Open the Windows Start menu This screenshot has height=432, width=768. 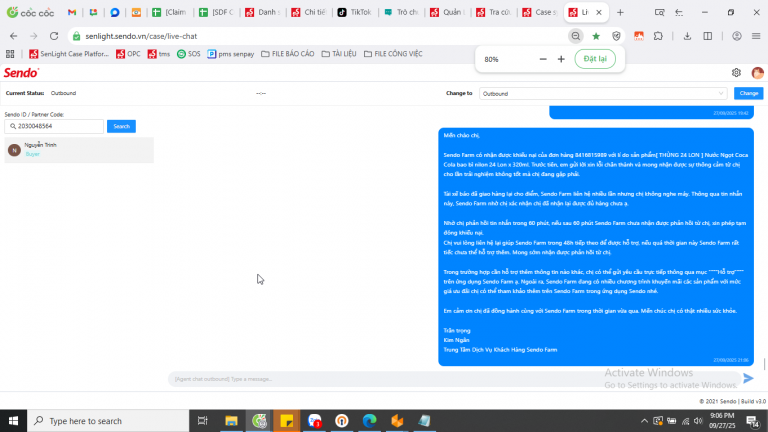(x=13, y=421)
